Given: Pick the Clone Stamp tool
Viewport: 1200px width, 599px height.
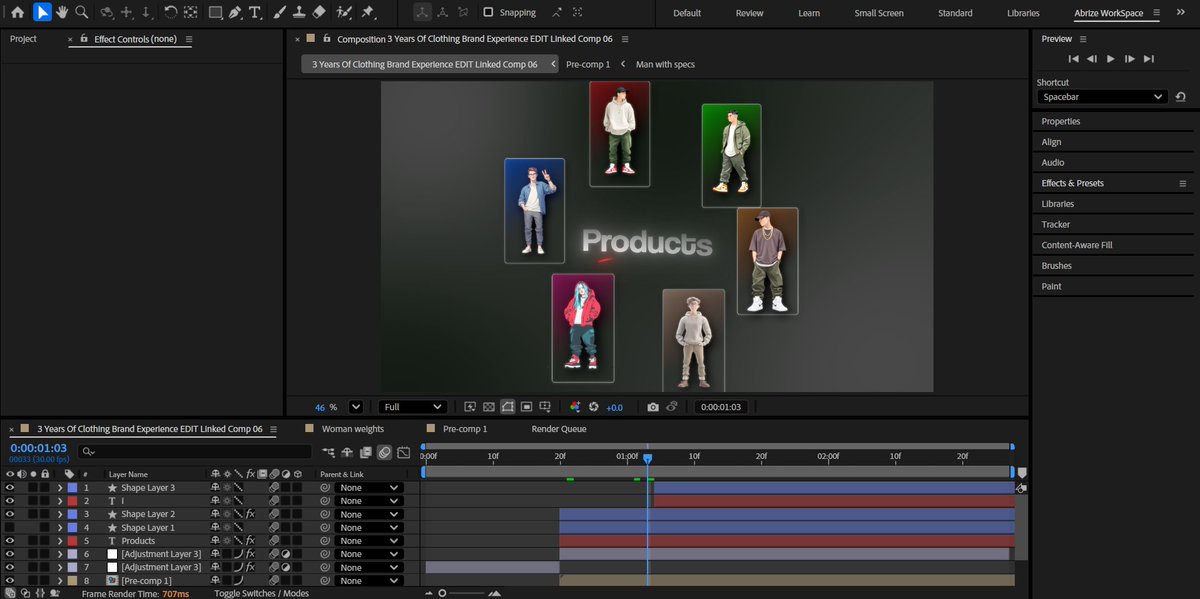Looking at the screenshot, I should pyautogui.click(x=299, y=13).
